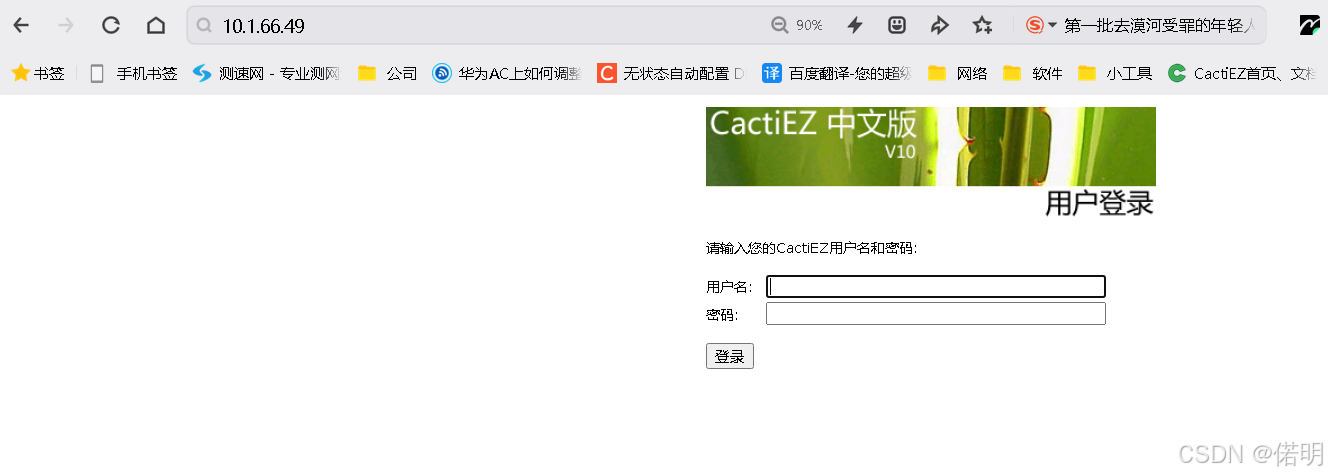Click the 用户登录 heading text

tap(1099, 203)
